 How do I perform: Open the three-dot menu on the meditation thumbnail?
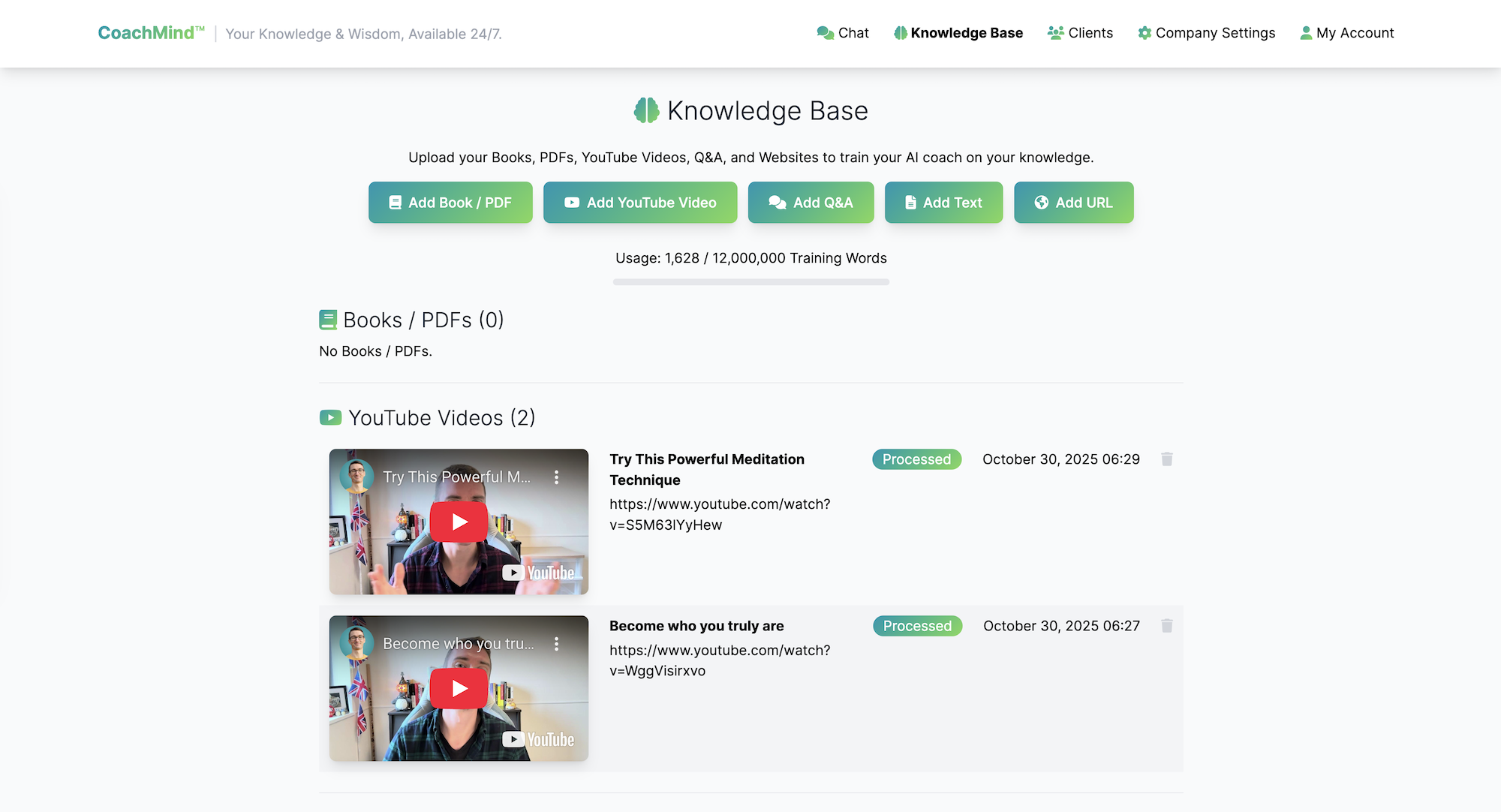[556, 476]
